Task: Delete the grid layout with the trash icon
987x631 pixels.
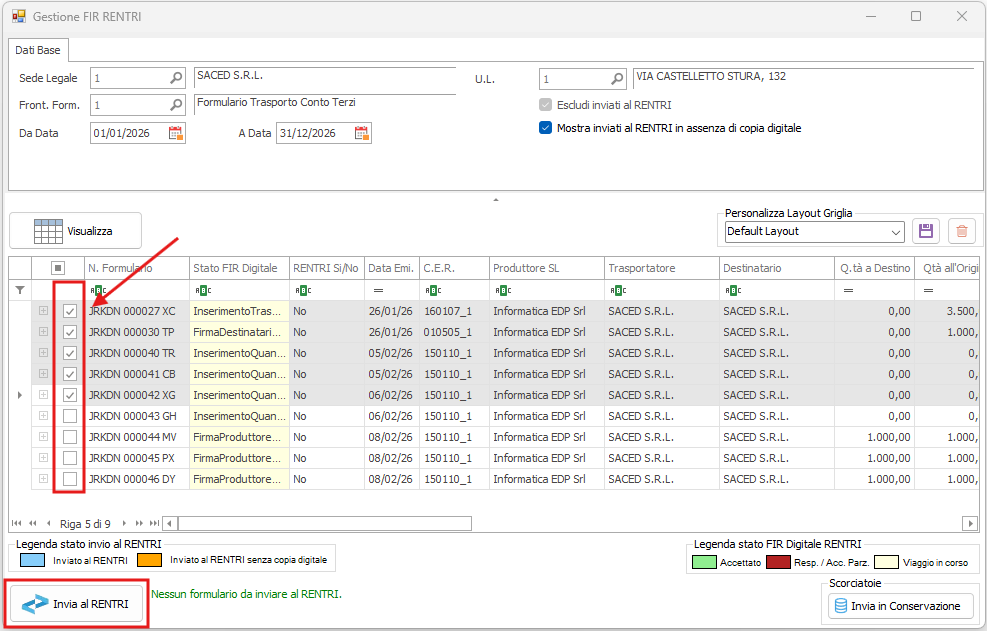Action: point(962,231)
